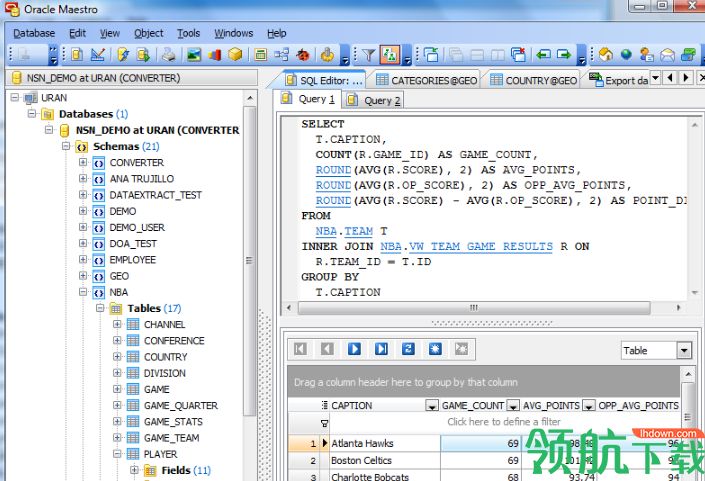Open the Windows menu
The width and height of the screenshot is (705, 481).
(x=233, y=33)
